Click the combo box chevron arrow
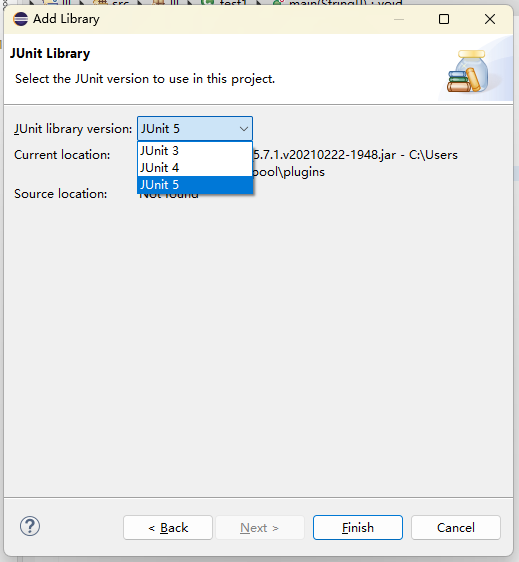 tap(244, 129)
